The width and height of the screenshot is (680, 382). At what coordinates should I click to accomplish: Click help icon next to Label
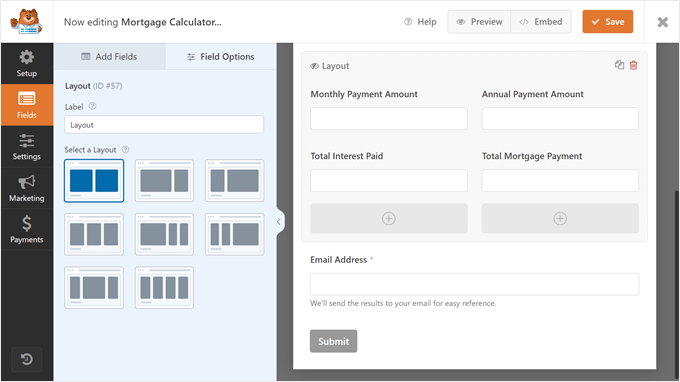92,106
